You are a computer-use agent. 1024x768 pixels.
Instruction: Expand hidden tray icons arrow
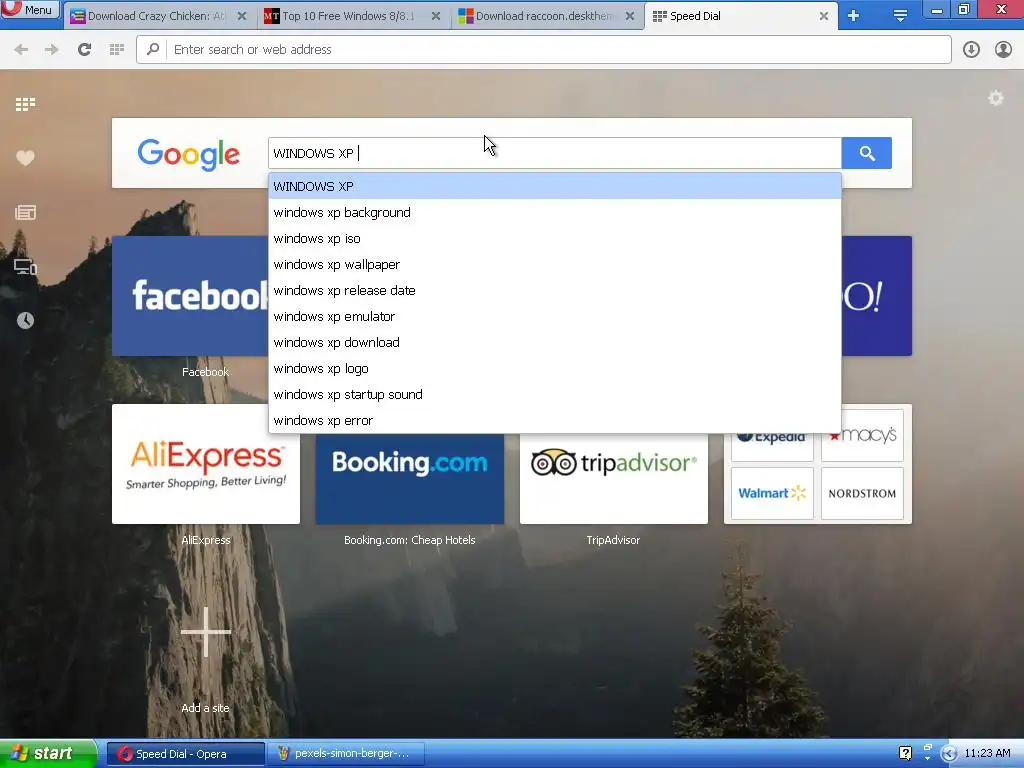[x=949, y=754]
